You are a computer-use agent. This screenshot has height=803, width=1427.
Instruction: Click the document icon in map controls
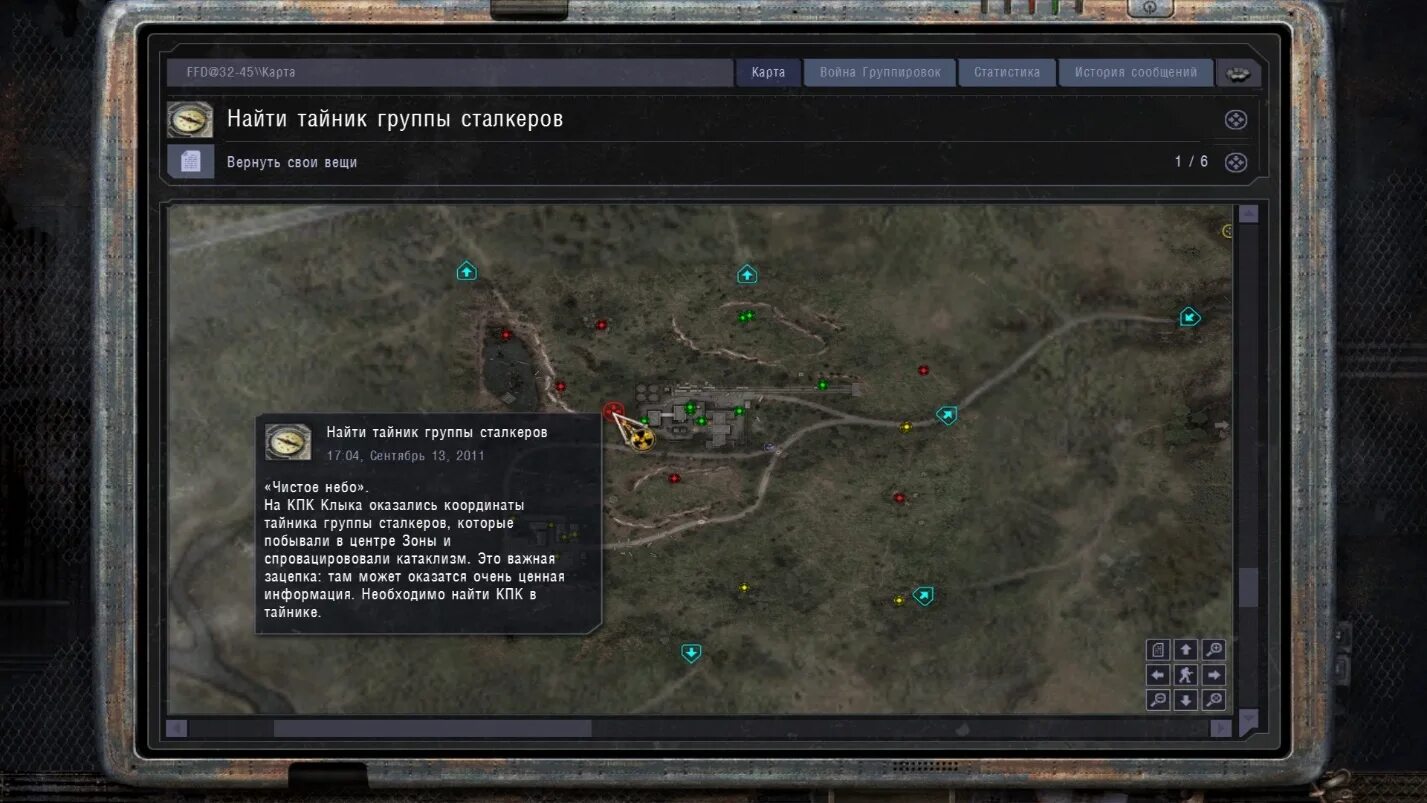pos(1158,650)
